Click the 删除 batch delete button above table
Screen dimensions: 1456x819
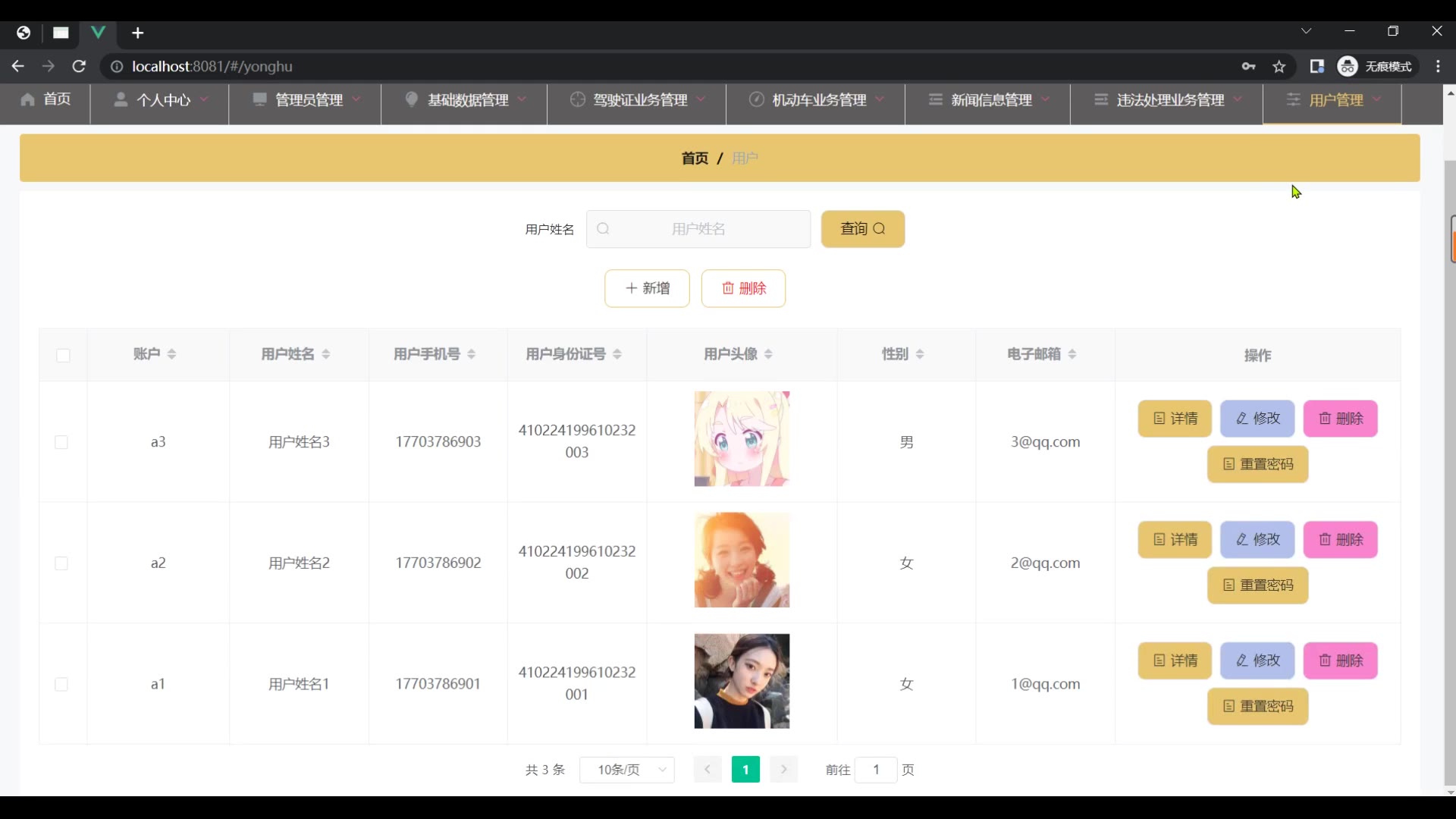click(x=743, y=288)
